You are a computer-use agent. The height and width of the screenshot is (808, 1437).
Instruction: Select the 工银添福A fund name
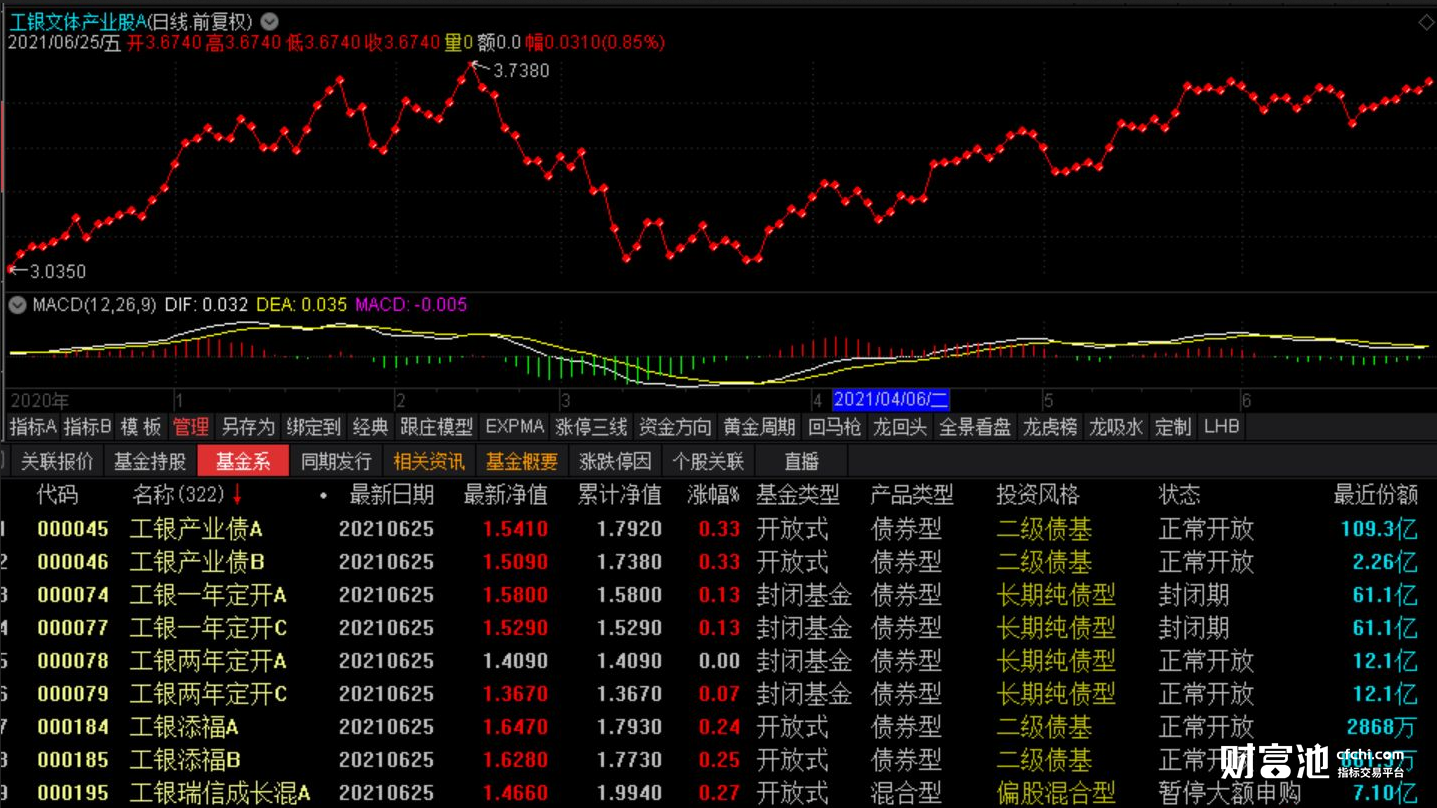(x=184, y=727)
